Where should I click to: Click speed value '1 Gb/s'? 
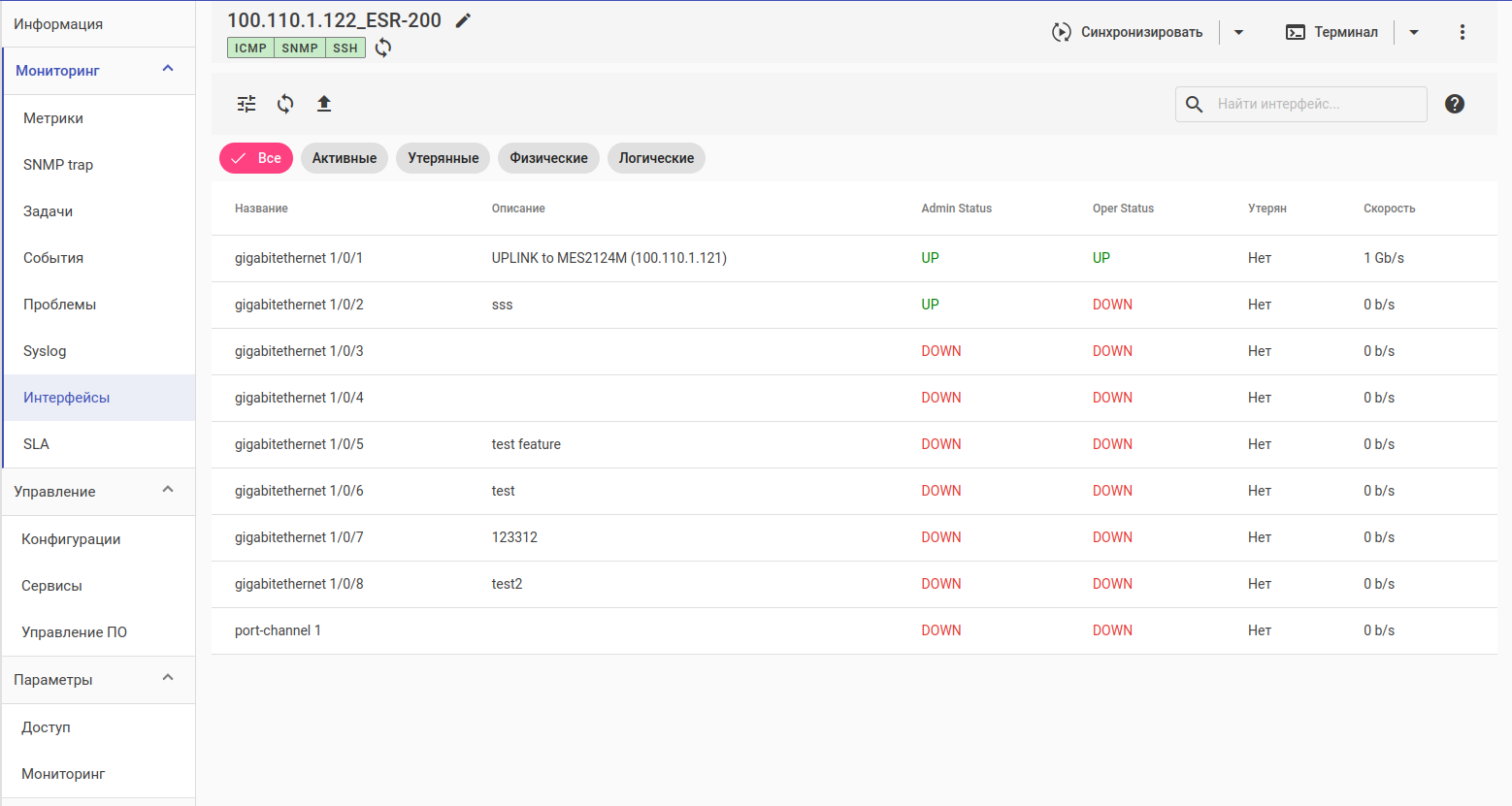[x=1384, y=258]
